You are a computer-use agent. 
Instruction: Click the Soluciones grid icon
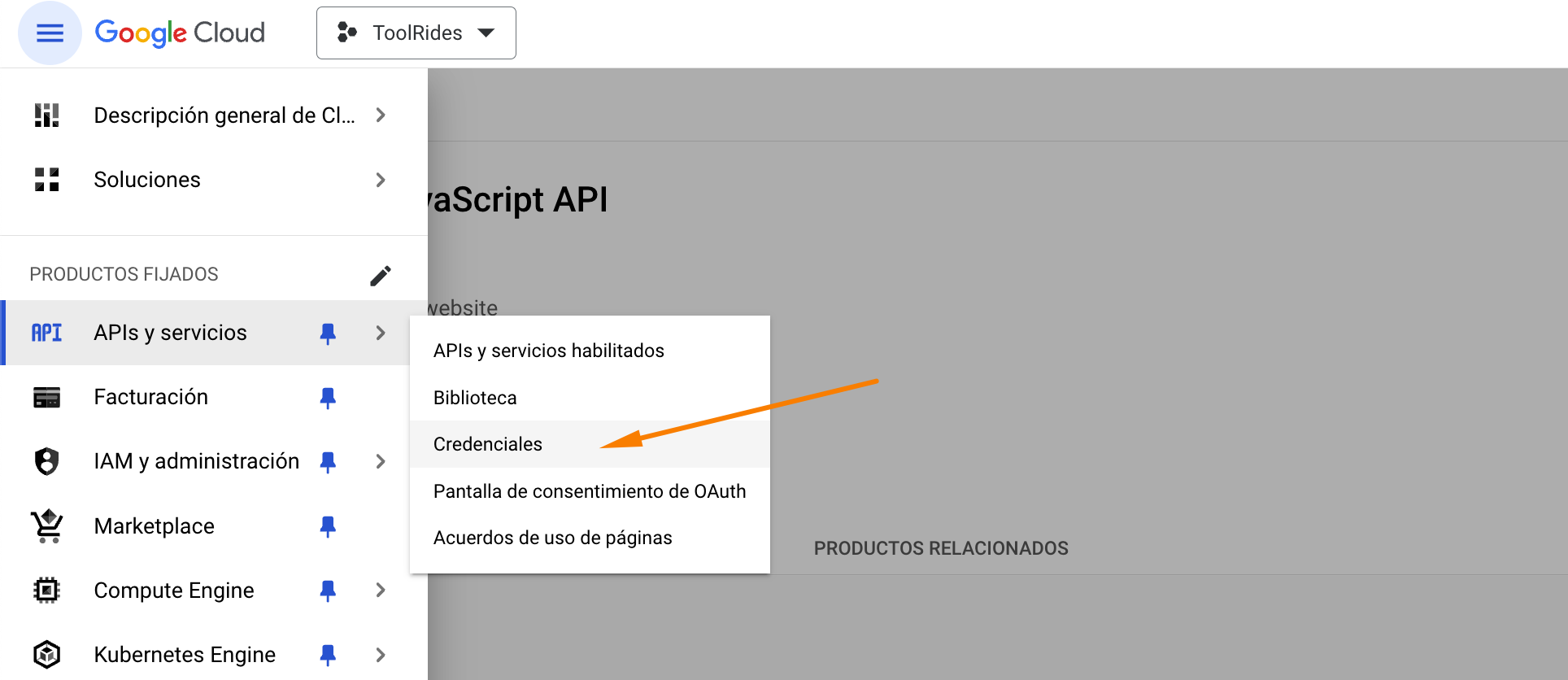coord(47,180)
